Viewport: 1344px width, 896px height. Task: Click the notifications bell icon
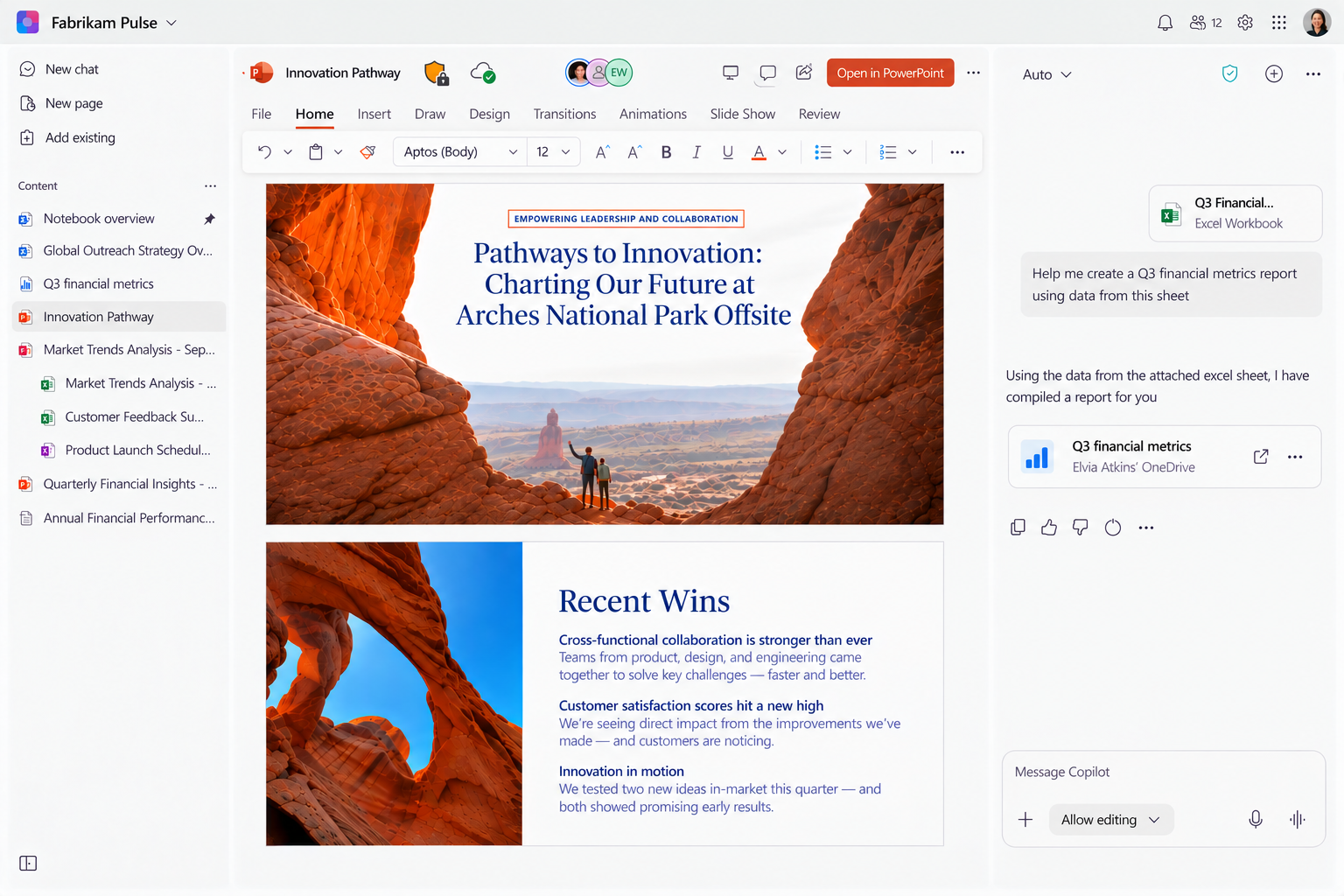point(1165,23)
